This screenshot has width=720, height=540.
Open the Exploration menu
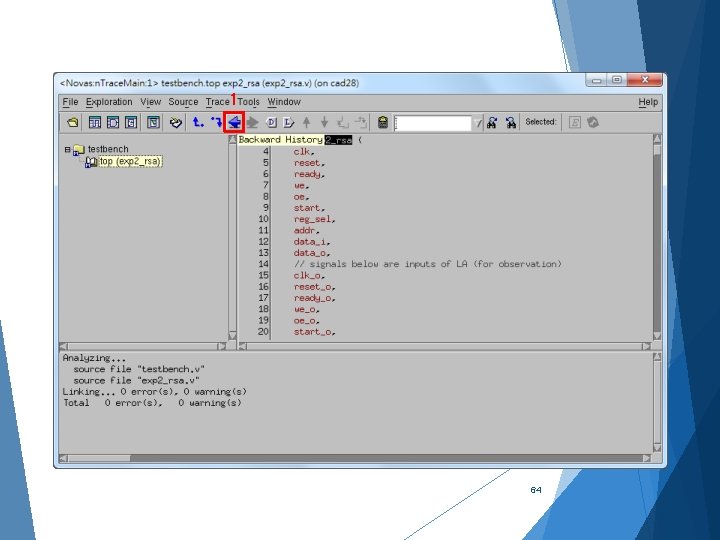coord(109,102)
